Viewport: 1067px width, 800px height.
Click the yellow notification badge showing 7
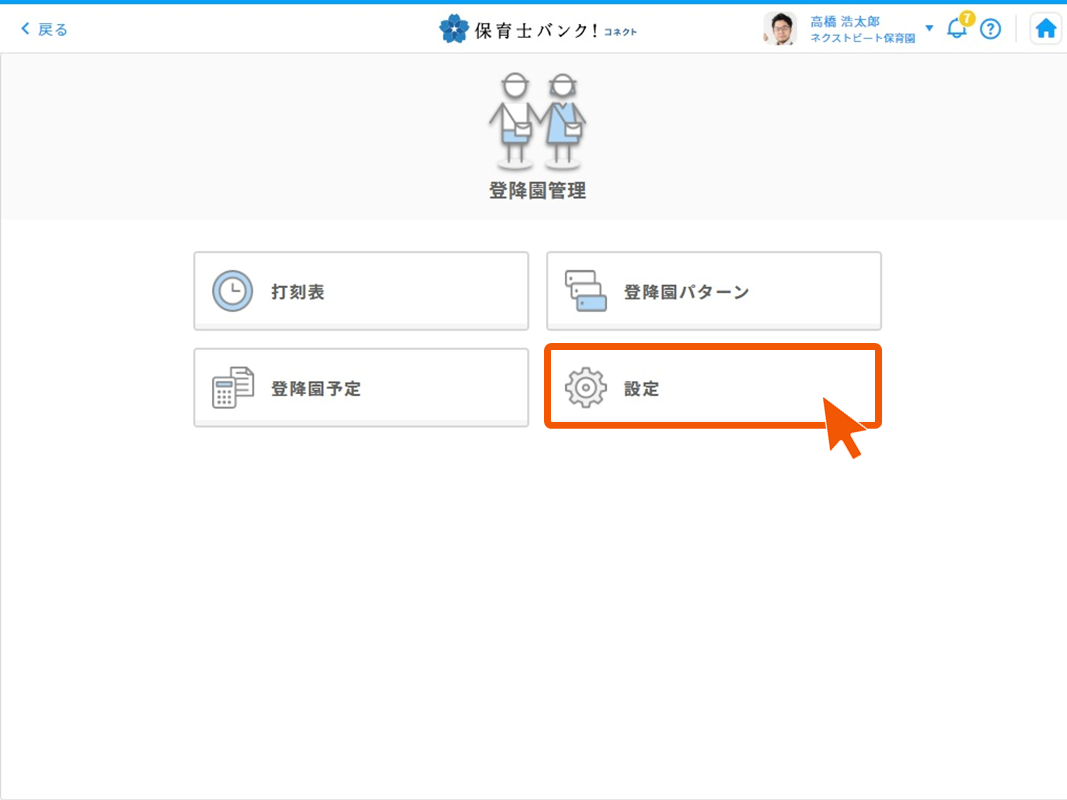(x=966, y=16)
